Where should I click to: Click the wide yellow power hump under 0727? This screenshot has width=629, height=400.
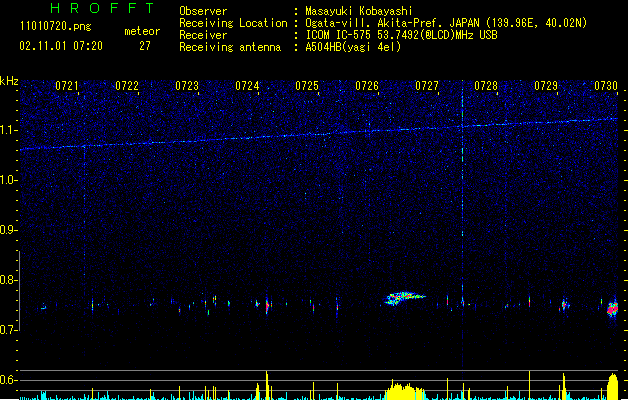click(x=405, y=392)
